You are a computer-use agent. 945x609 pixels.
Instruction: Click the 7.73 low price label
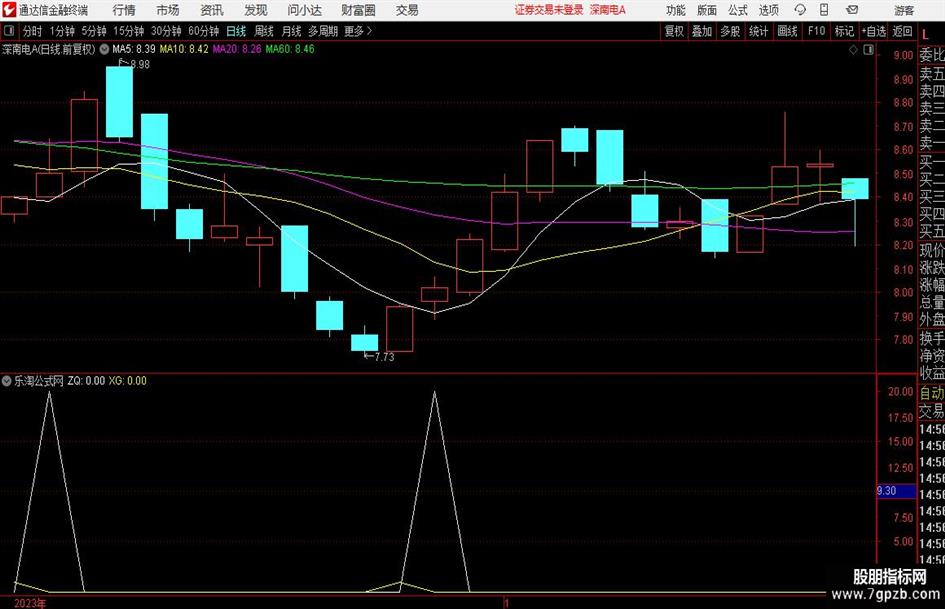coord(384,357)
